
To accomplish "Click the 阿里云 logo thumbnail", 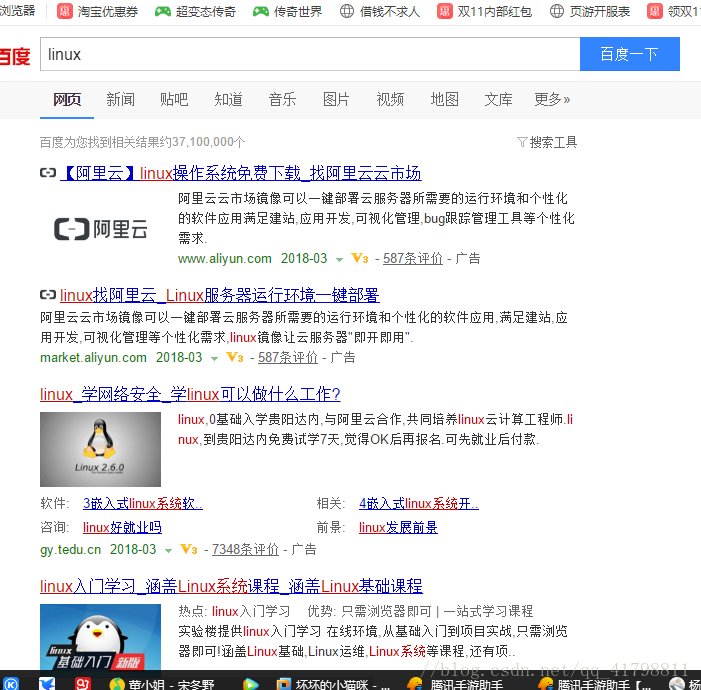I will tap(100, 229).
